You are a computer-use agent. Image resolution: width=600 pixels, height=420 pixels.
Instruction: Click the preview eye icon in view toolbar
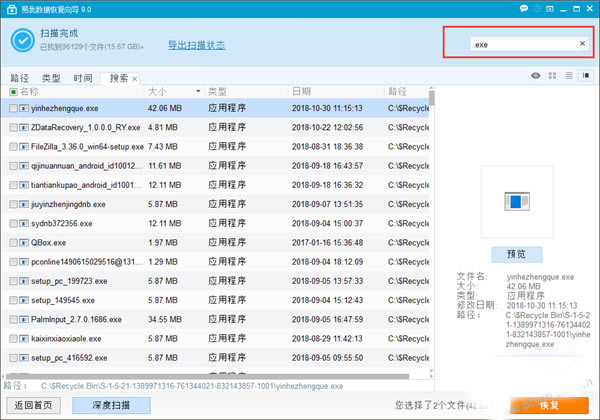(x=537, y=76)
